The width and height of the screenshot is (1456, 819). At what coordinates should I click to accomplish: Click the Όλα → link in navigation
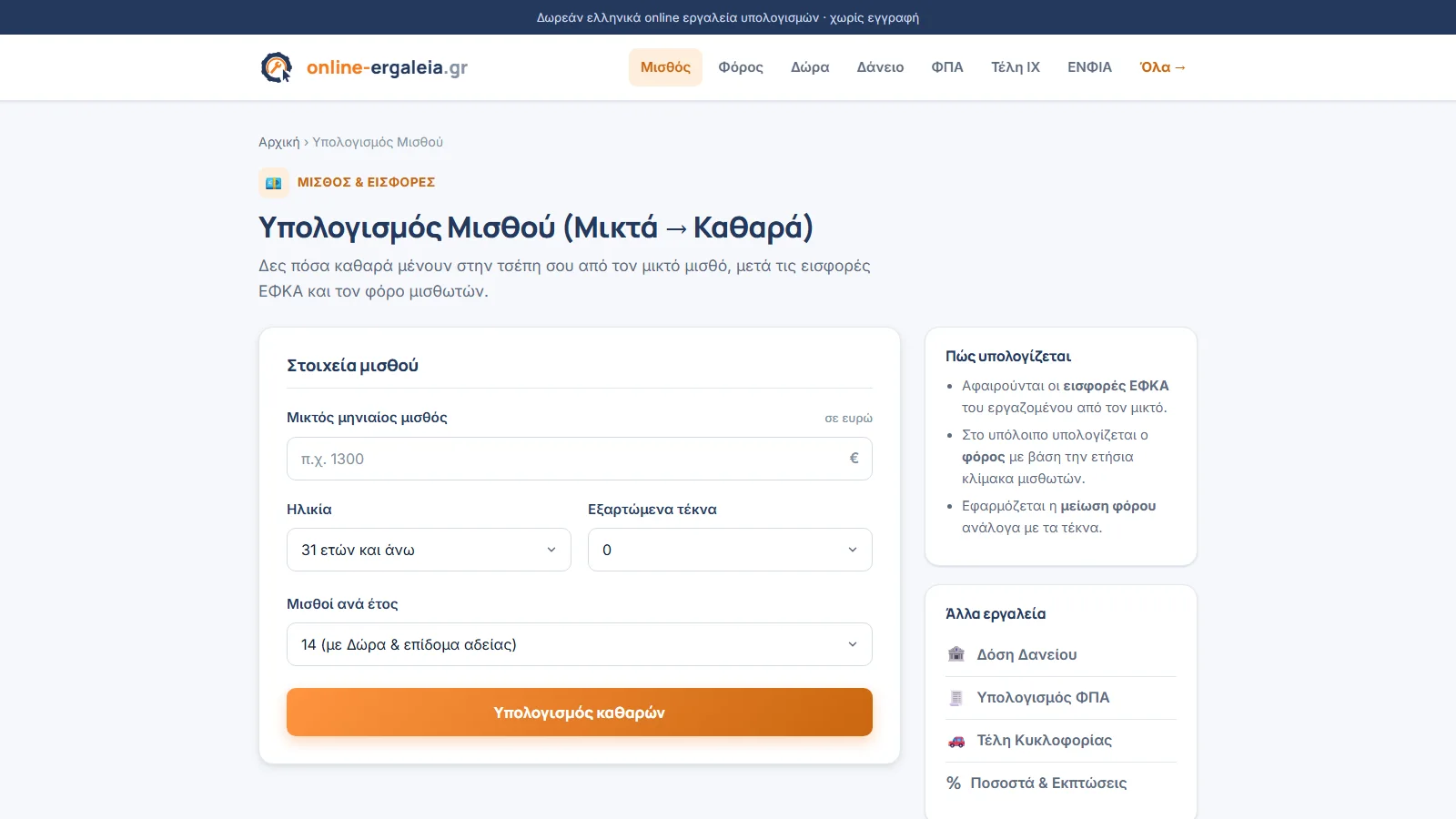click(1163, 67)
